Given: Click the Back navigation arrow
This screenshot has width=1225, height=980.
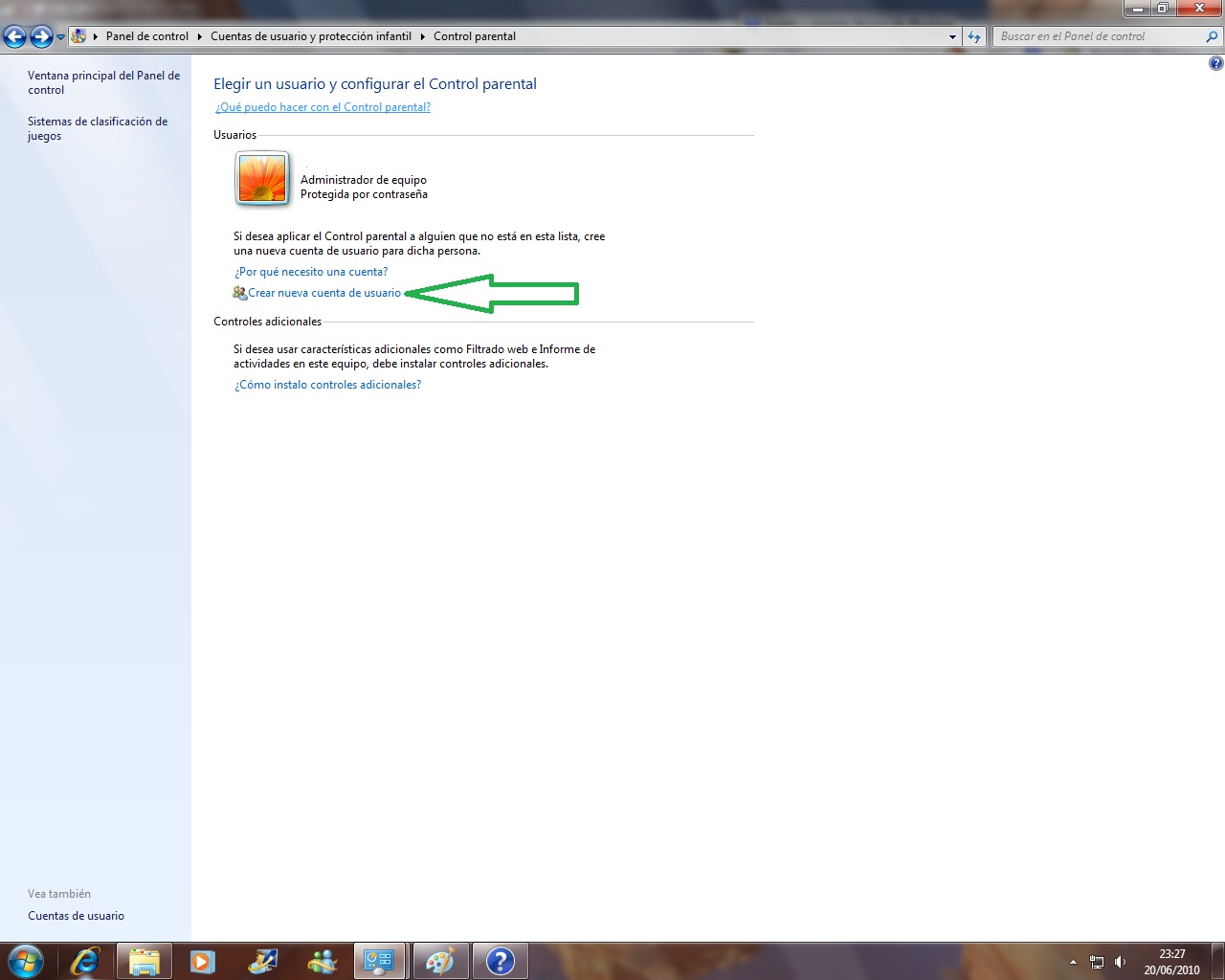Looking at the screenshot, I should 15,36.
